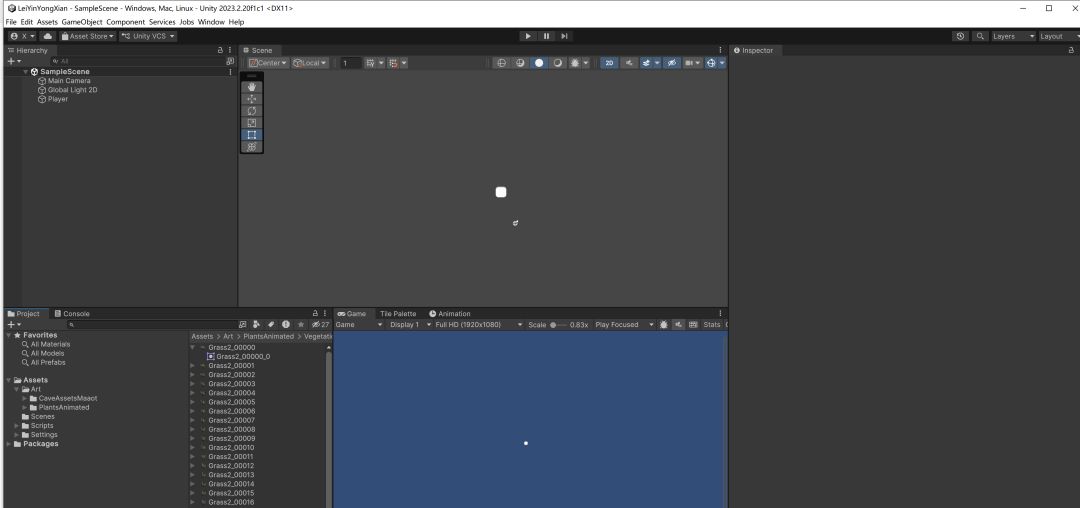
Task: Switch to the Animation tab
Action: click(x=449, y=313)
